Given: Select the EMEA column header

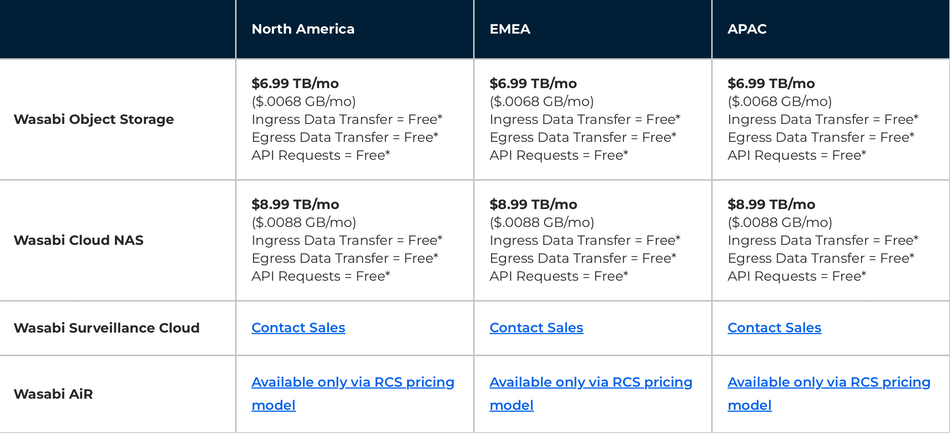Looking at the screenshot, I should point(510,29).
